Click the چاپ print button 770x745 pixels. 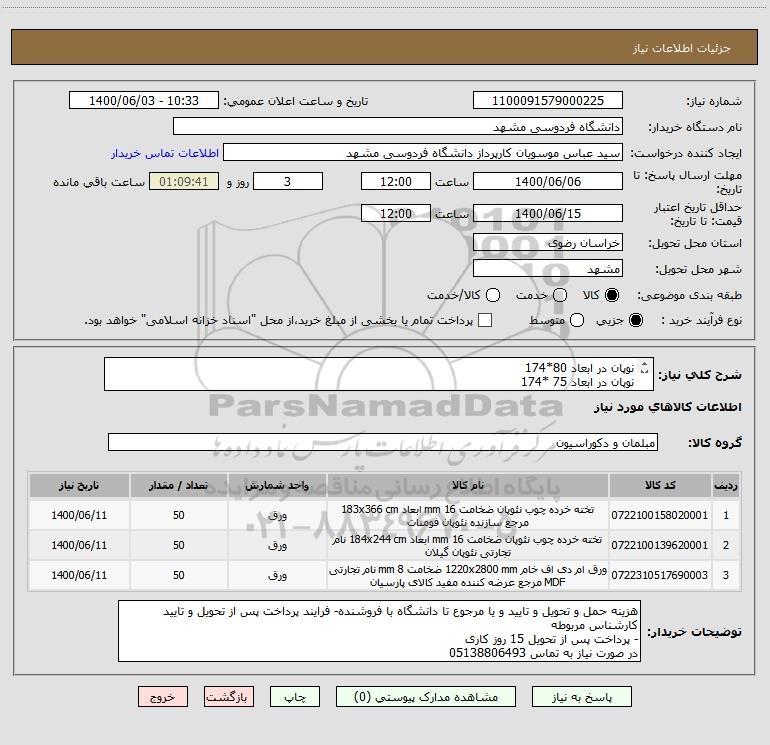tap(295, 697)
